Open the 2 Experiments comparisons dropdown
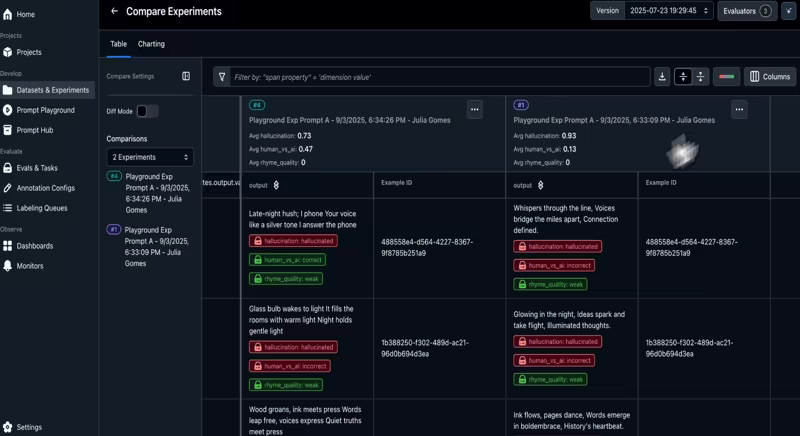This screenshot has height=436, width=800. click(x=150, y=157)
